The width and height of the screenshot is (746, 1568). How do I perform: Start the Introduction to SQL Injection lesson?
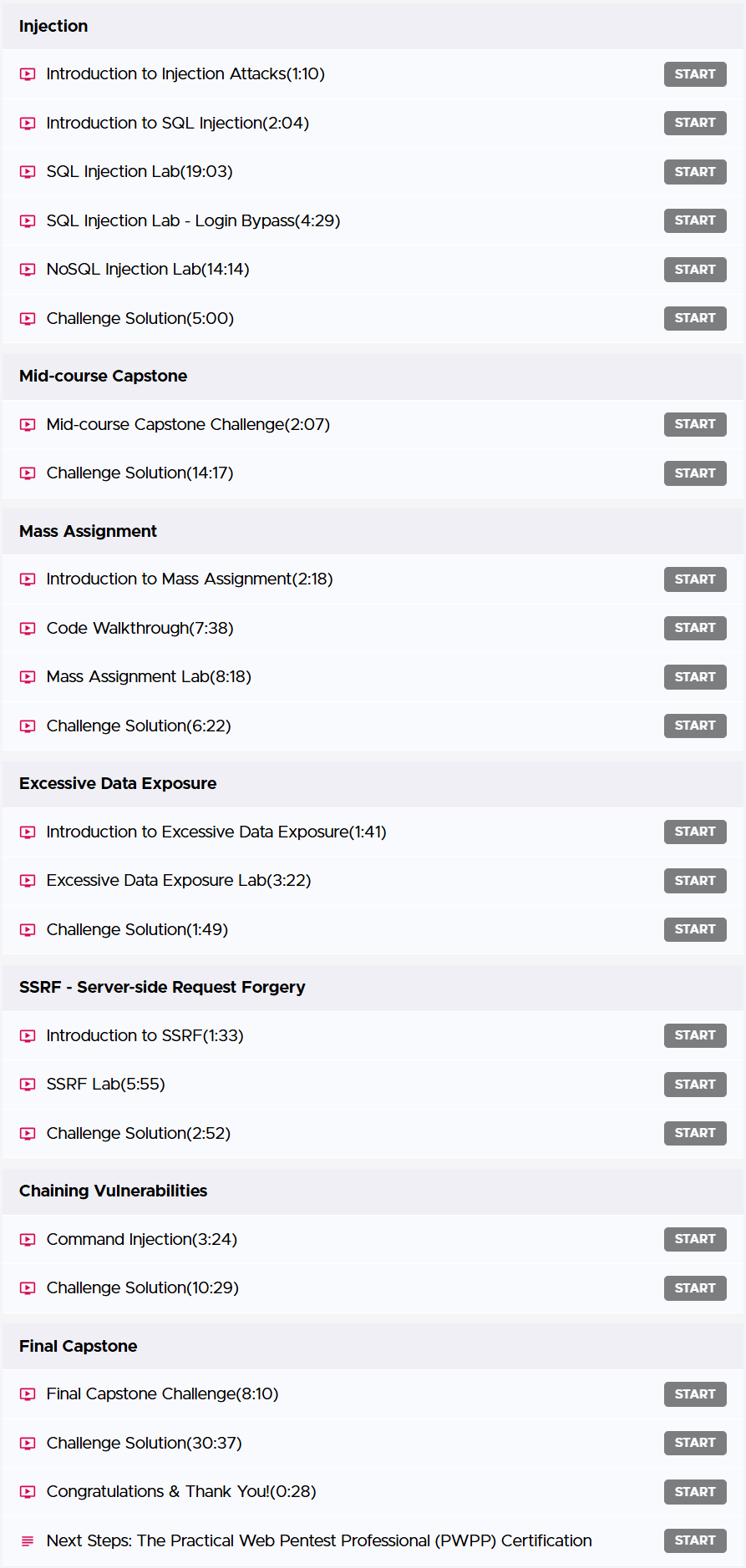(695, 123)
